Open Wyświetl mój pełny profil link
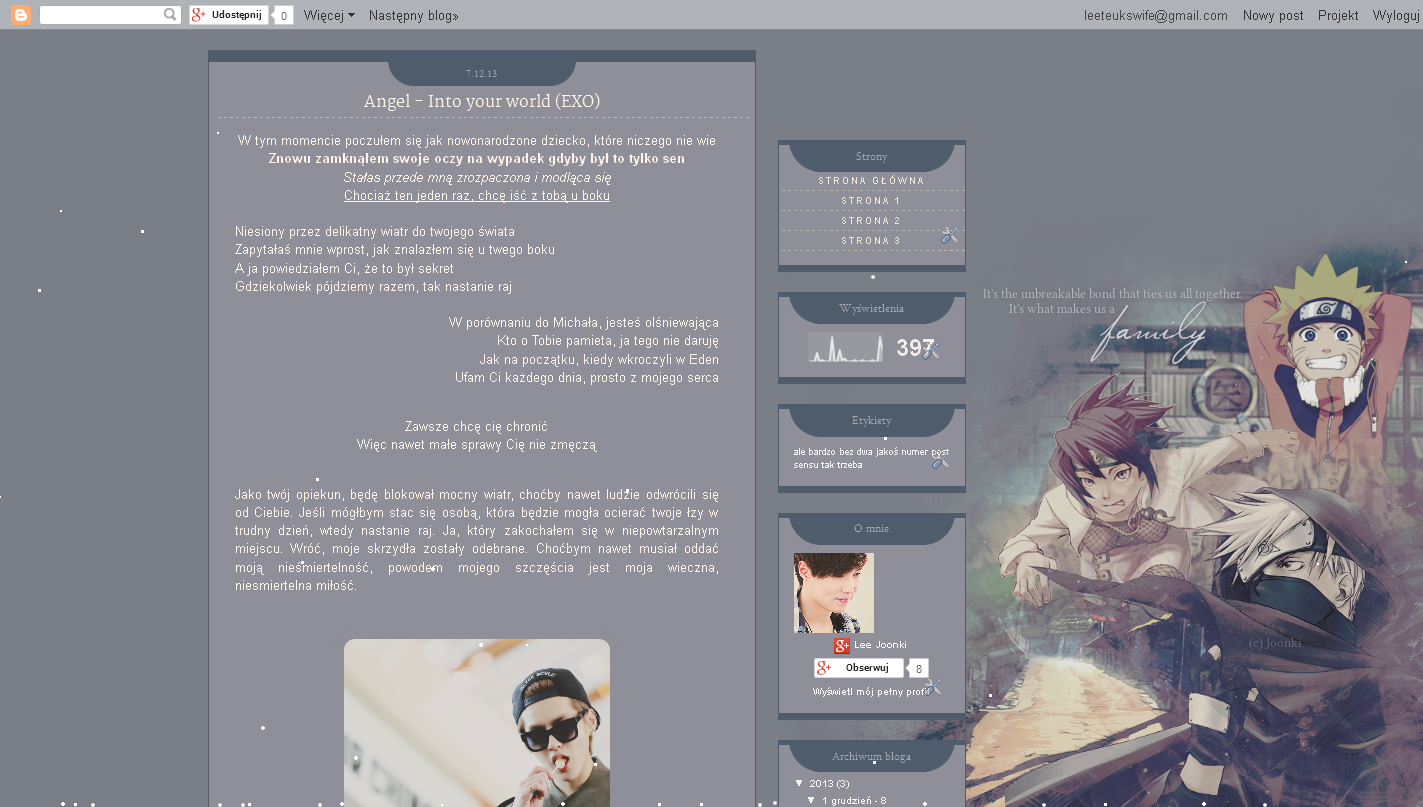 point(869,692)
